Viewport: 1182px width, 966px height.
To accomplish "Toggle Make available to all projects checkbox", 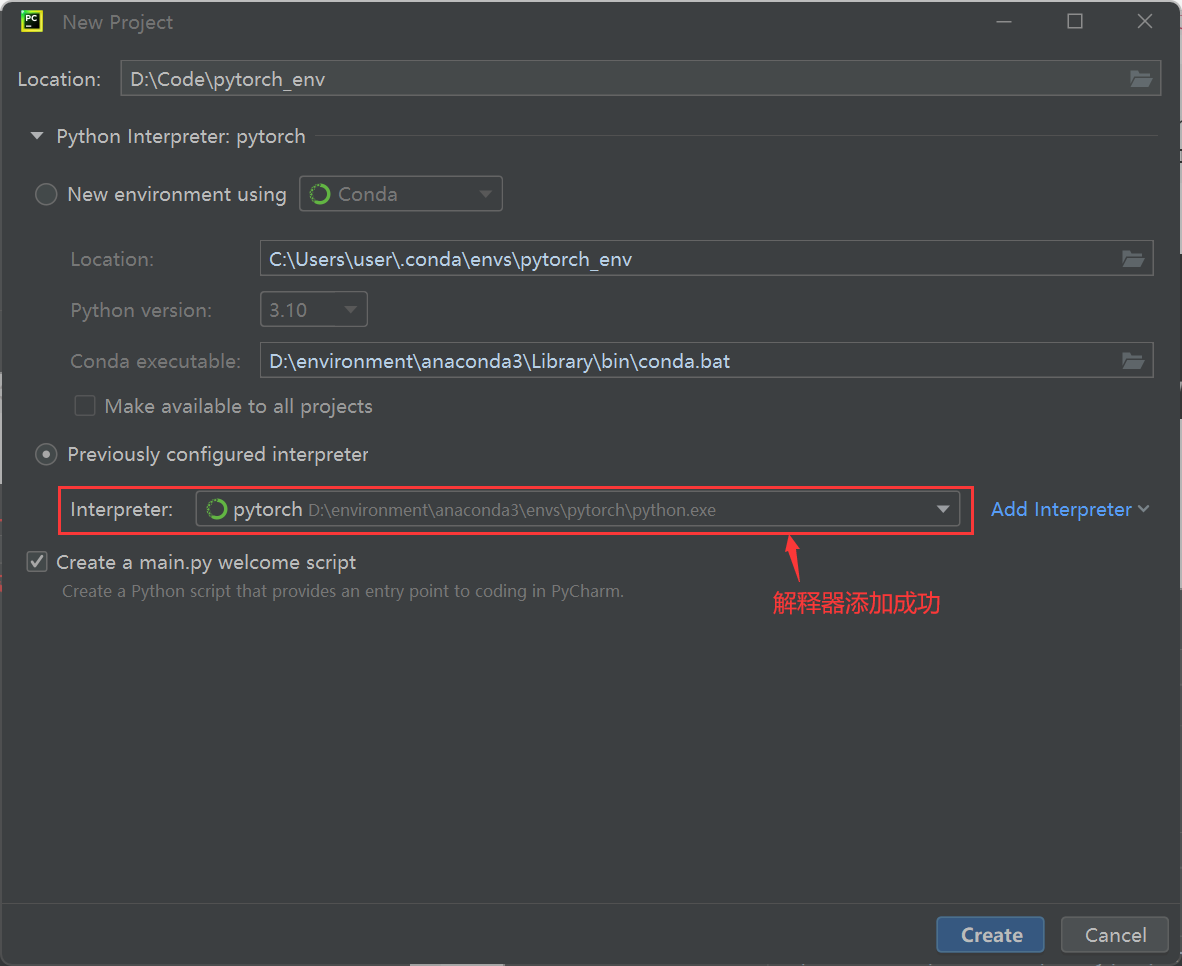I will (84, 406).
